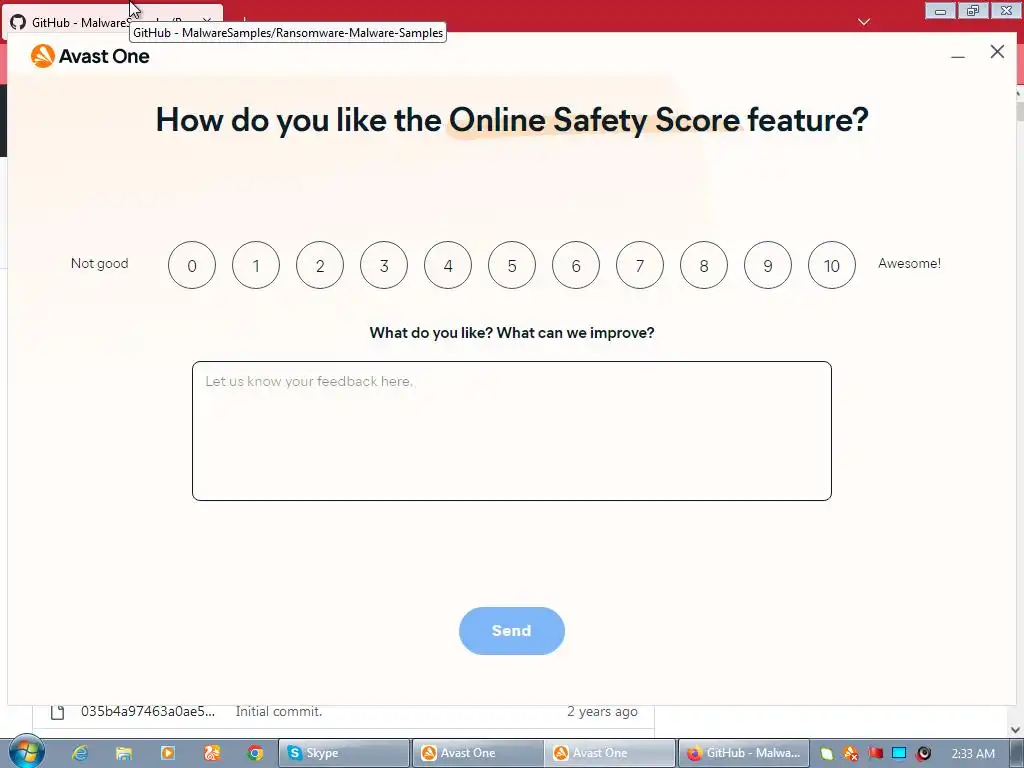
Task: Click the red flag tray icon
Action: [x=875, y=753]
